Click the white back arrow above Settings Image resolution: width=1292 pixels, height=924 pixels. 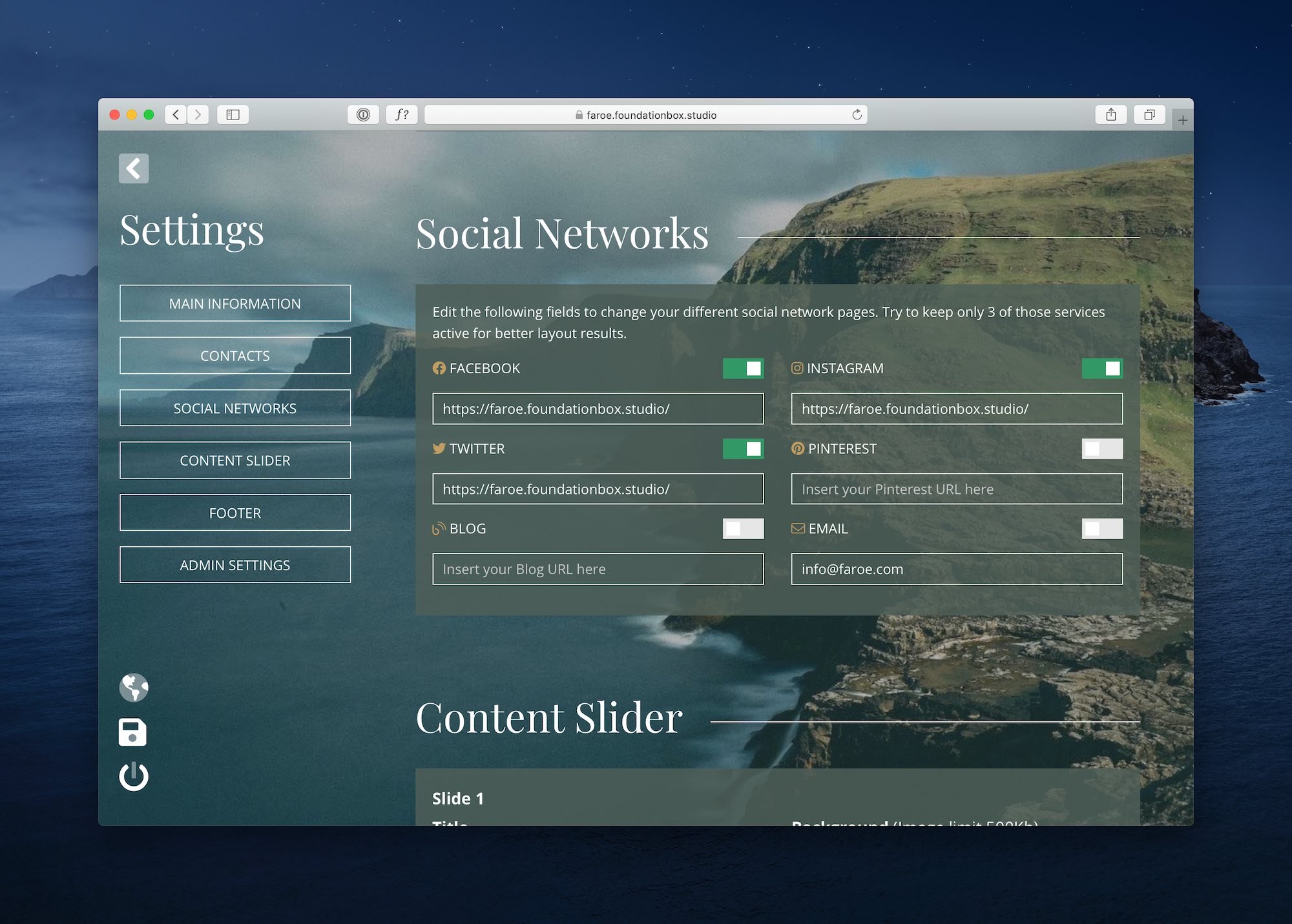tap(134, 169)
